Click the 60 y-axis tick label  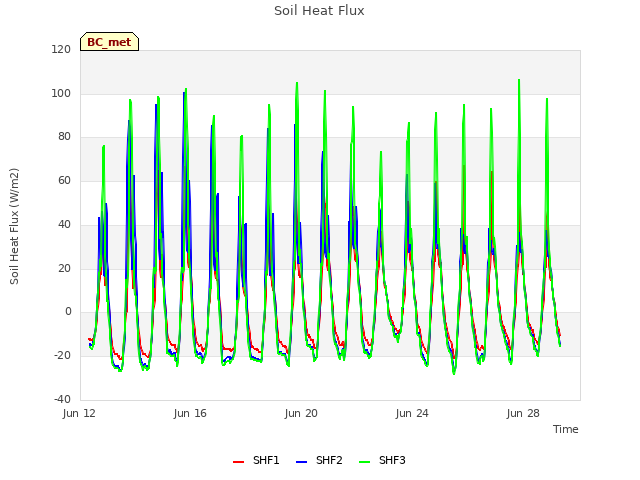[64, 180]
